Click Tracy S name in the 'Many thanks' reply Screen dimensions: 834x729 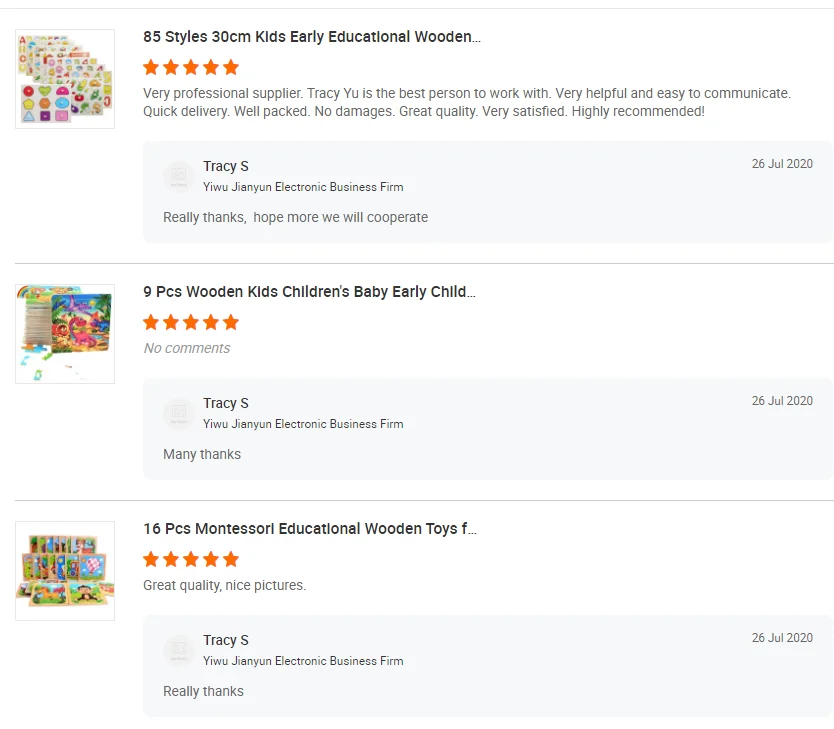tap(226, 403)
